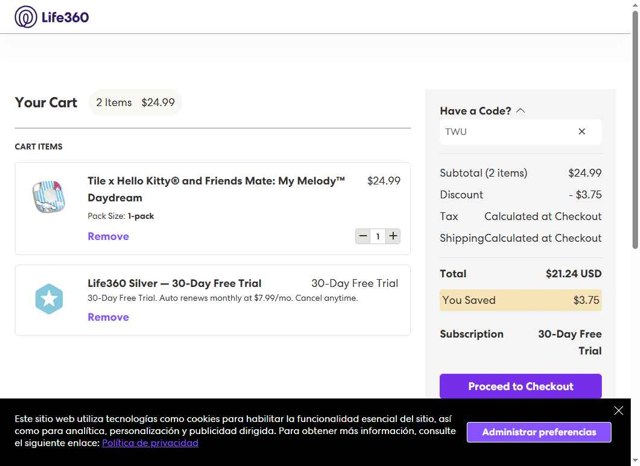
Task: Open the Política de privacidad link
Action: (150, 443)
